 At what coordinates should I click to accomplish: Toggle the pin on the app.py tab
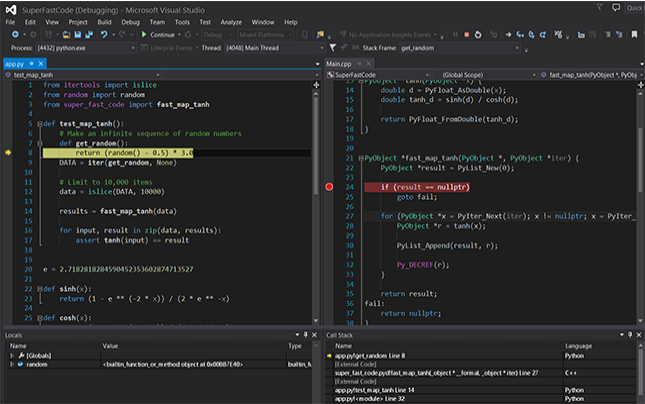pyautogui.click(x=31, y=63)
